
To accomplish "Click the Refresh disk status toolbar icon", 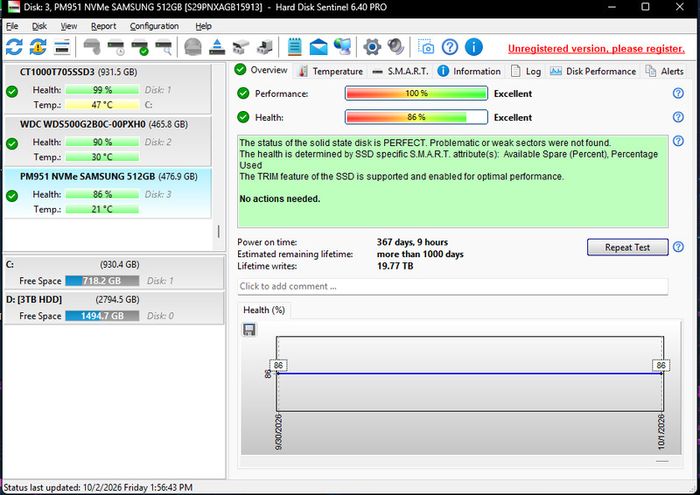I will 14,47.
